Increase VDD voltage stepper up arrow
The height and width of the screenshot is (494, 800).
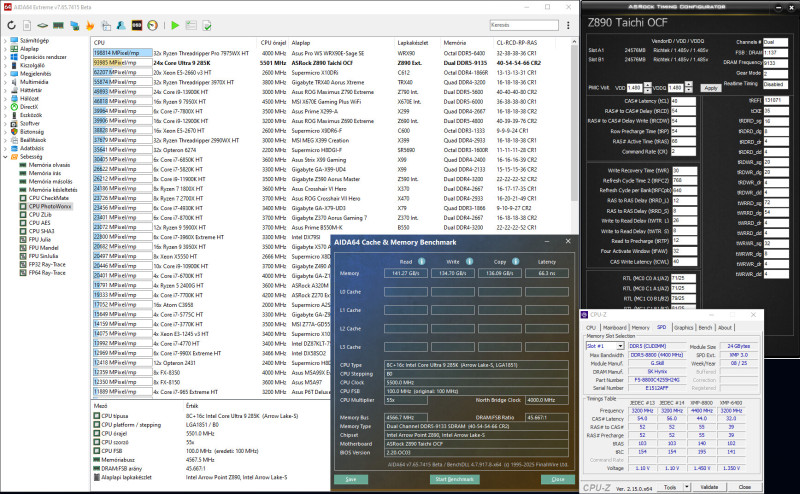pos(647,85)
